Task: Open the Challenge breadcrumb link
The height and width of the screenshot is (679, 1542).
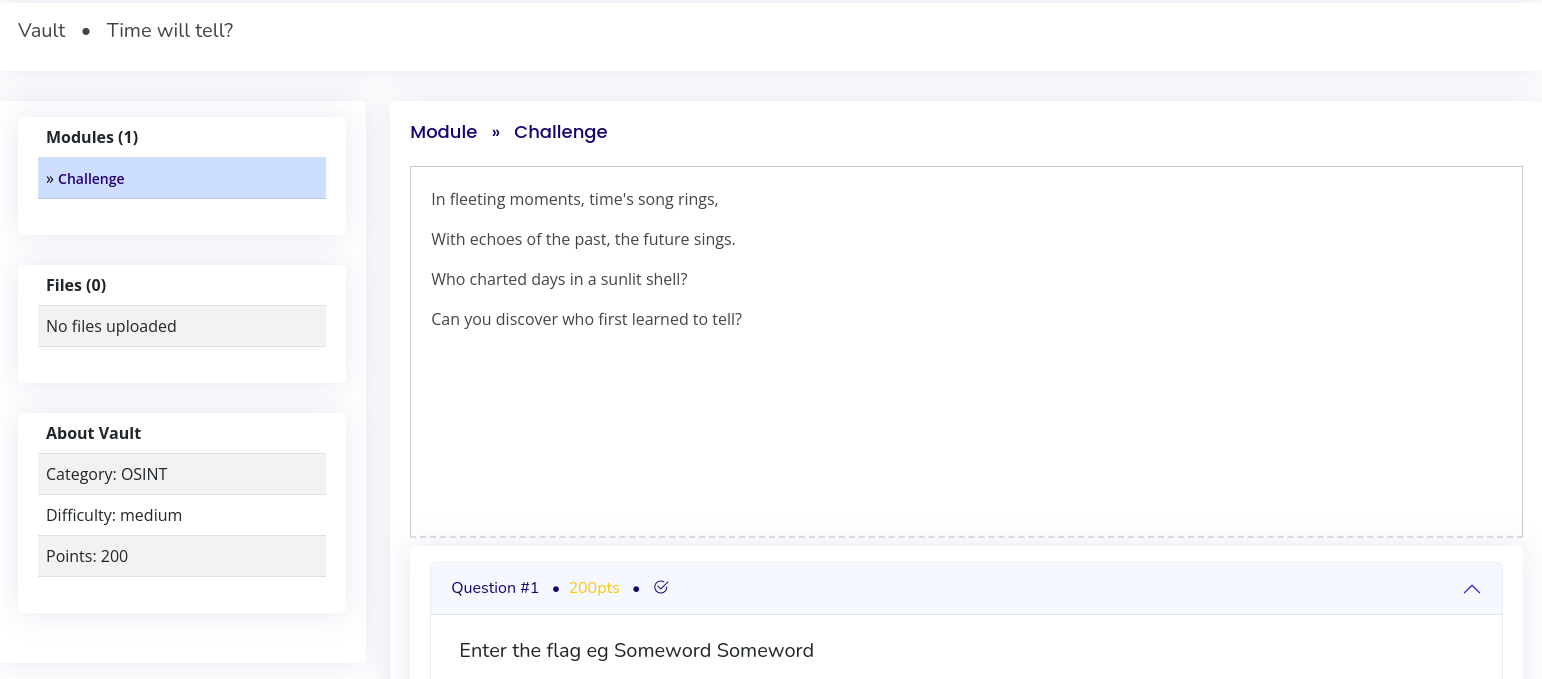Action: (561, 132)
